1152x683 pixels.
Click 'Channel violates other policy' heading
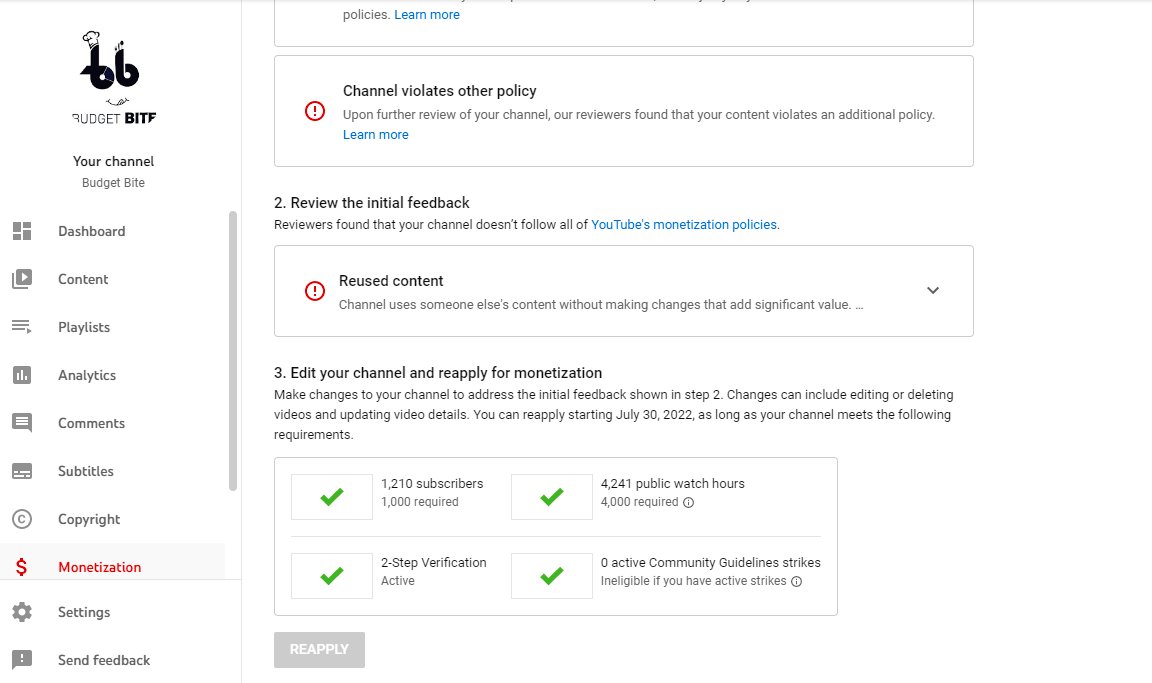(x=439, y=91)
